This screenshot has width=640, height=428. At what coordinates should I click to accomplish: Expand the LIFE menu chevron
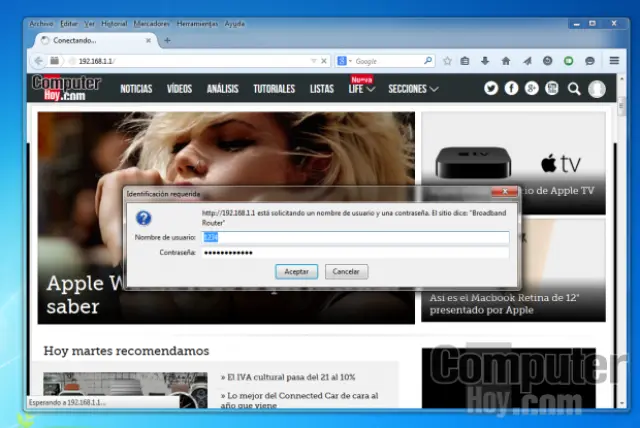click(x=370, y=89)
